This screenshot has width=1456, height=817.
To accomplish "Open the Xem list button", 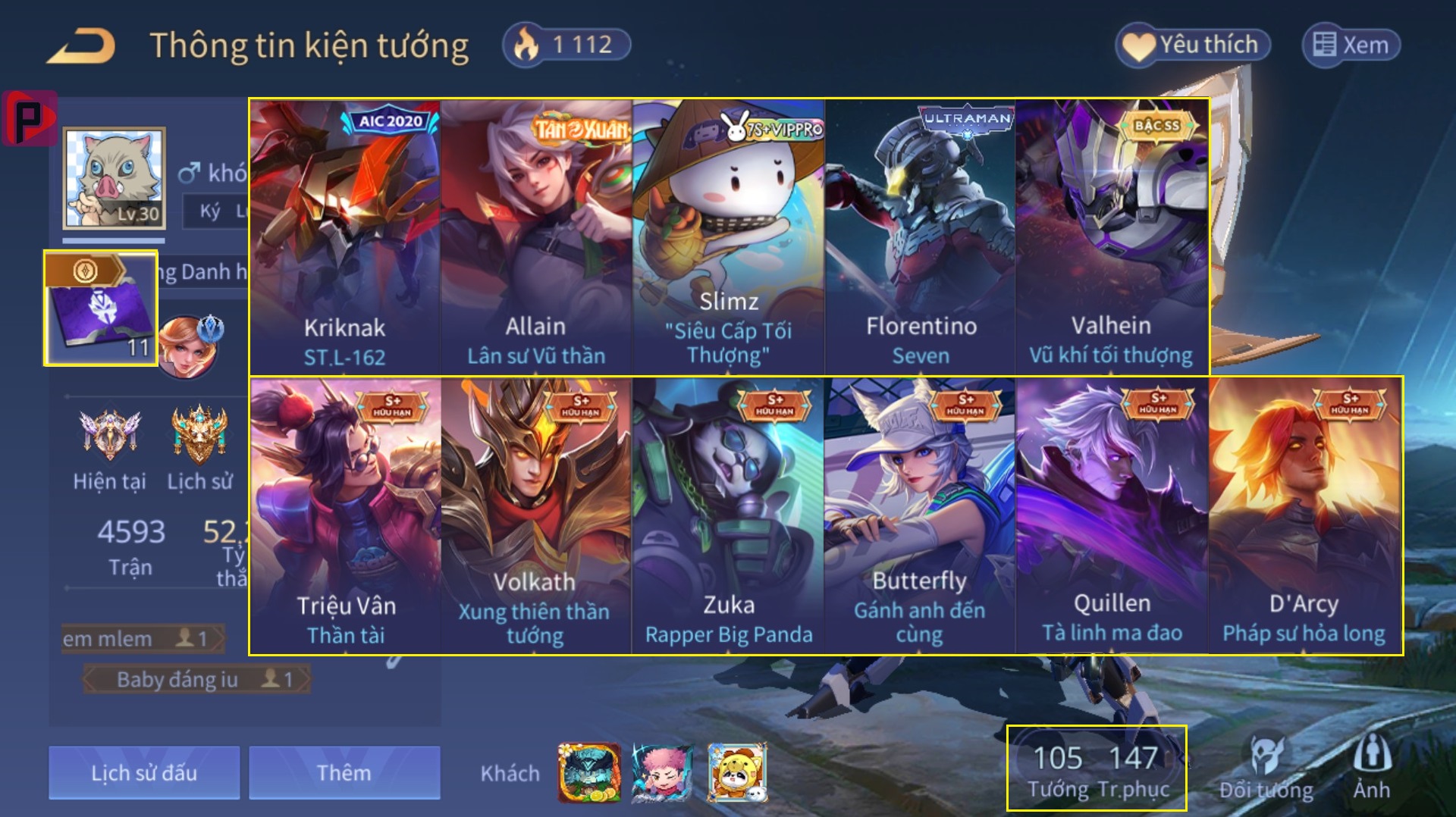I will (x=1351, y=45).
